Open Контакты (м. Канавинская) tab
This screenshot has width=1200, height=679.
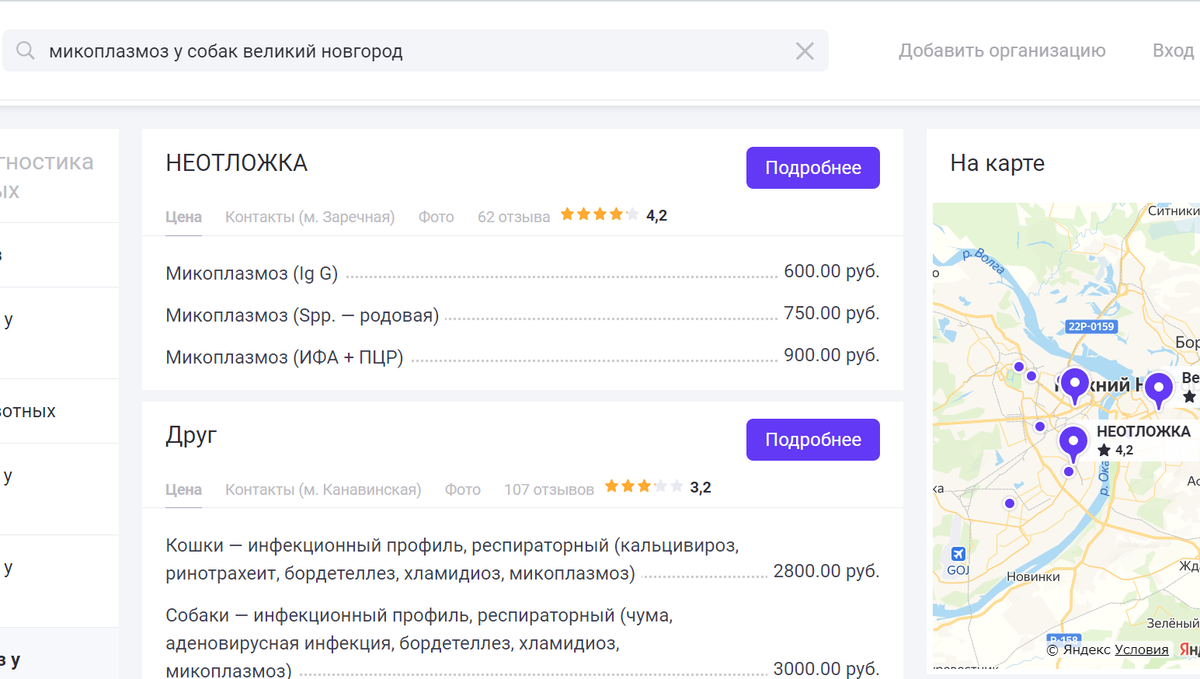323,489
